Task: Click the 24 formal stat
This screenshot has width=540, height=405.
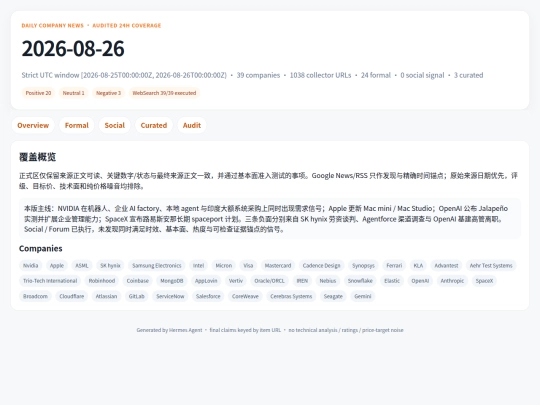Action: 376,75
